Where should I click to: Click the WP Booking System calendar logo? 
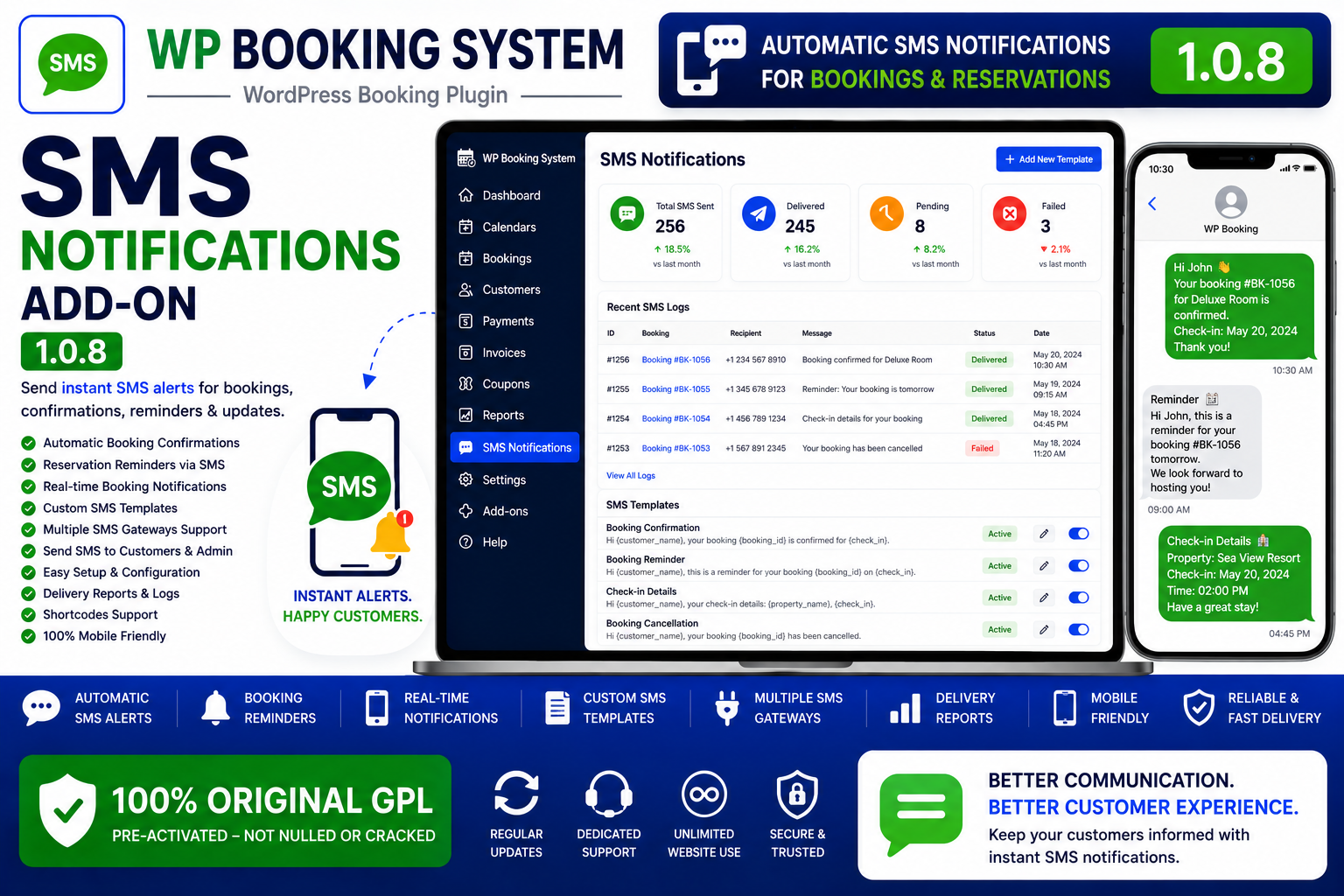point(466,158)
